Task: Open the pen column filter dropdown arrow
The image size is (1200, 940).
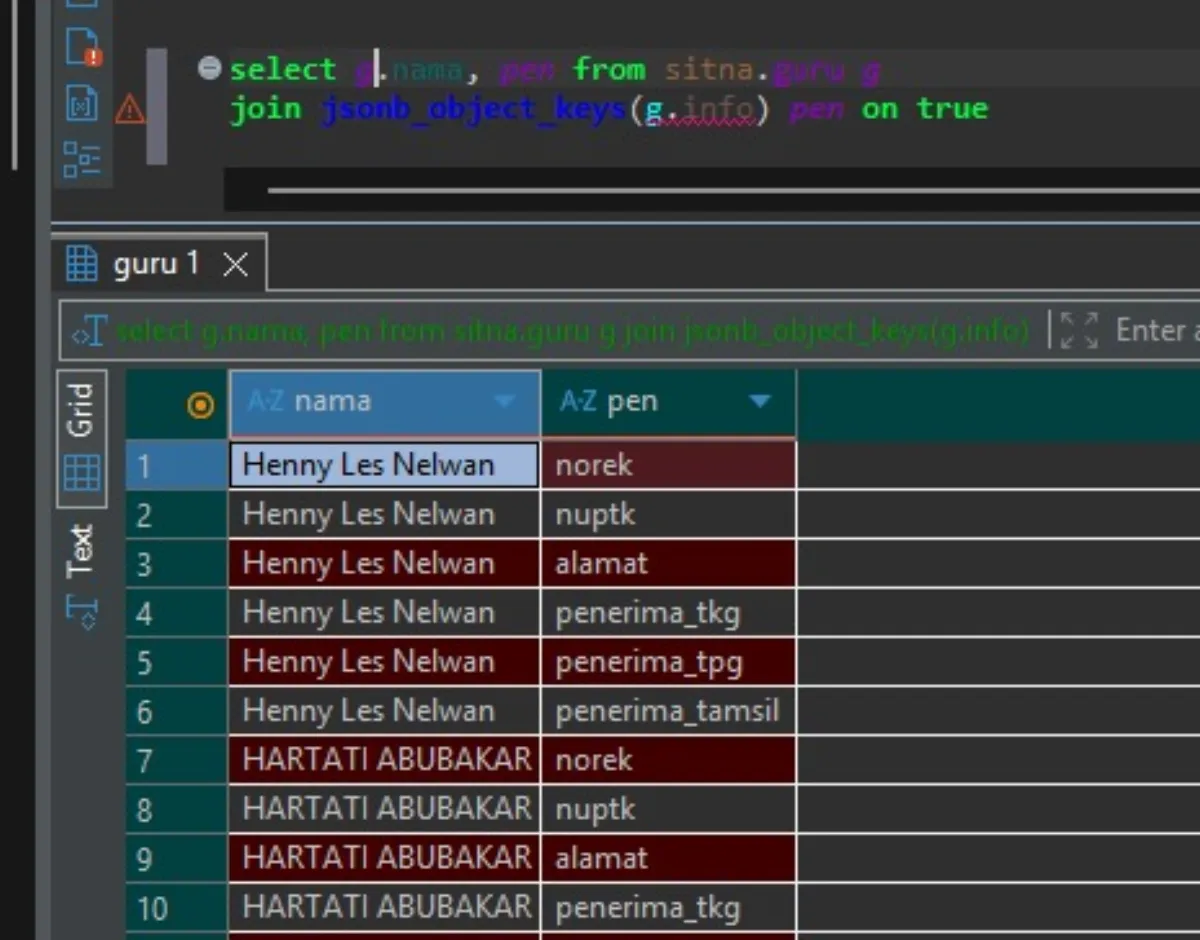Action: pyautogui.click(x=761, y=402)
